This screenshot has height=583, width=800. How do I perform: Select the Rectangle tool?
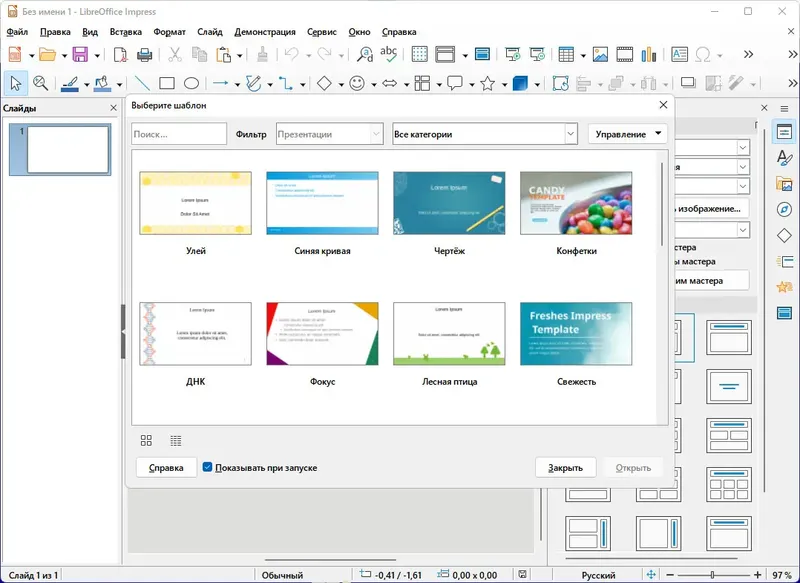coord(168,83)
